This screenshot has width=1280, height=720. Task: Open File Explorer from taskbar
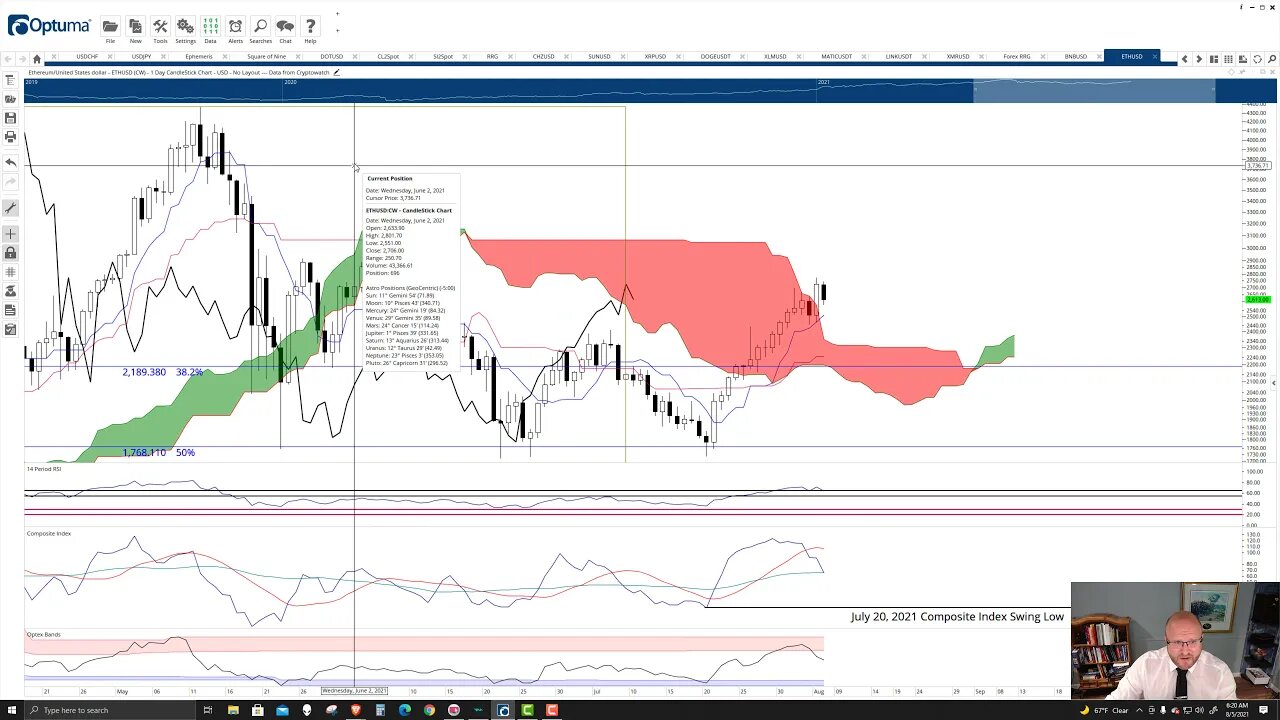[233, 710]
